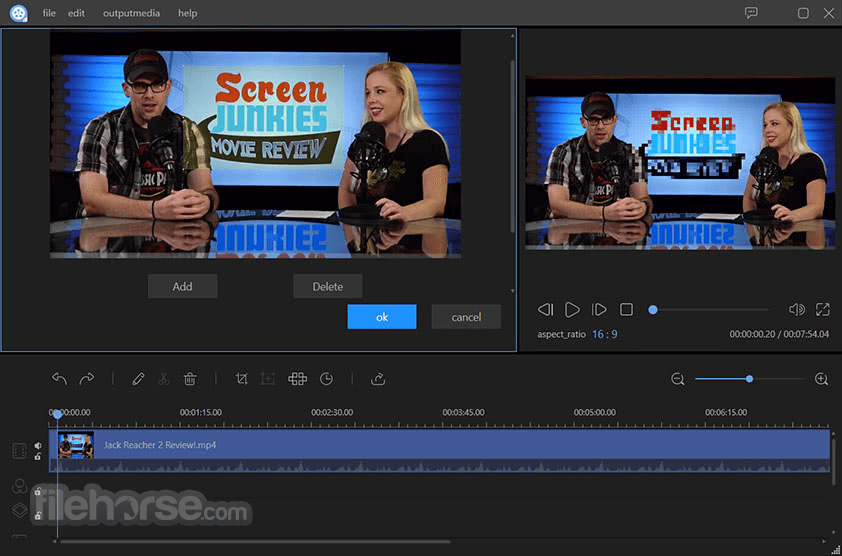Delete selected clip with trash icon
Viewport: 842px width, 556px height.
[190, 379]
